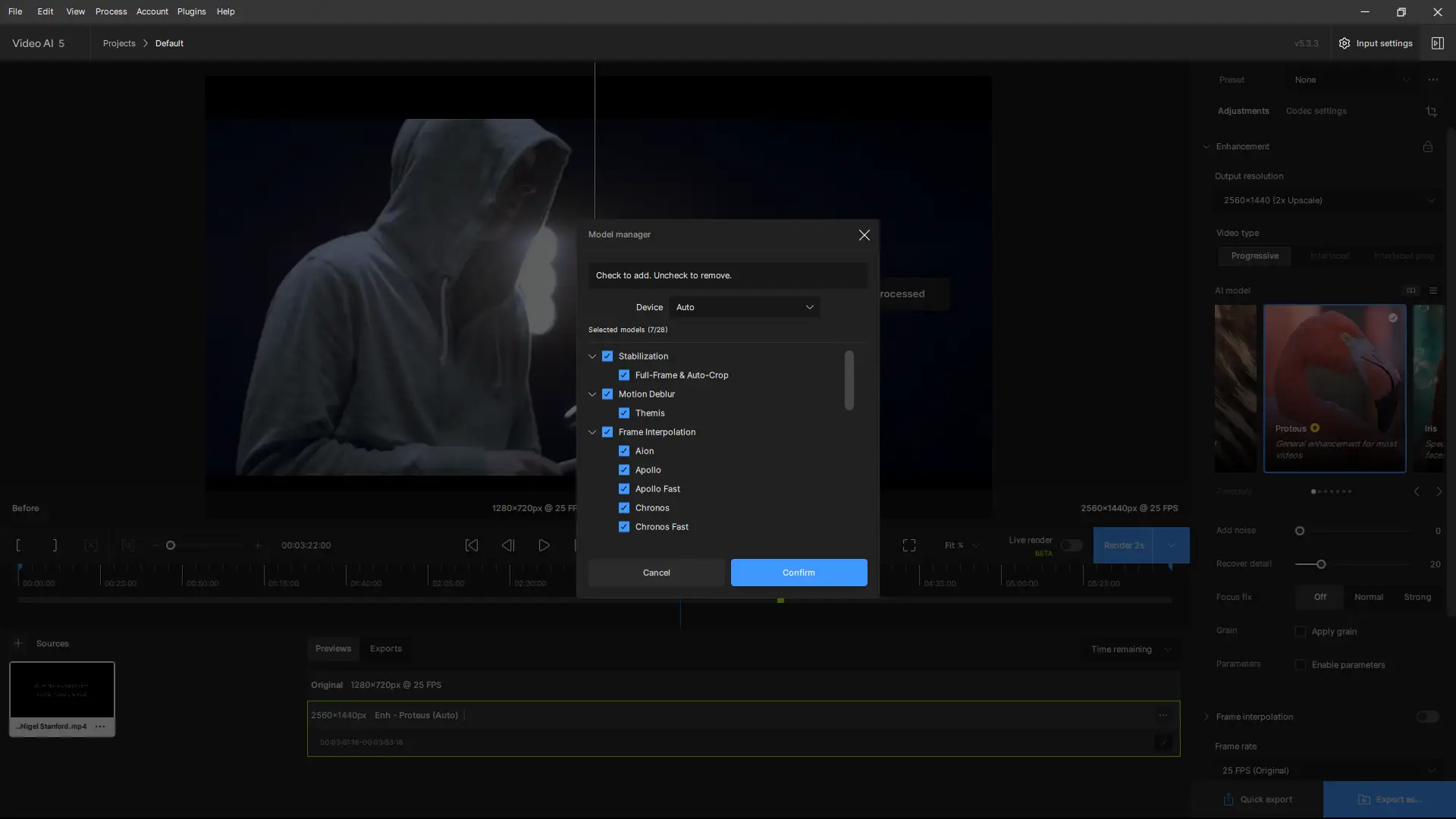
Task: Add a source with the plus icon
Action: tap(18, 643)
